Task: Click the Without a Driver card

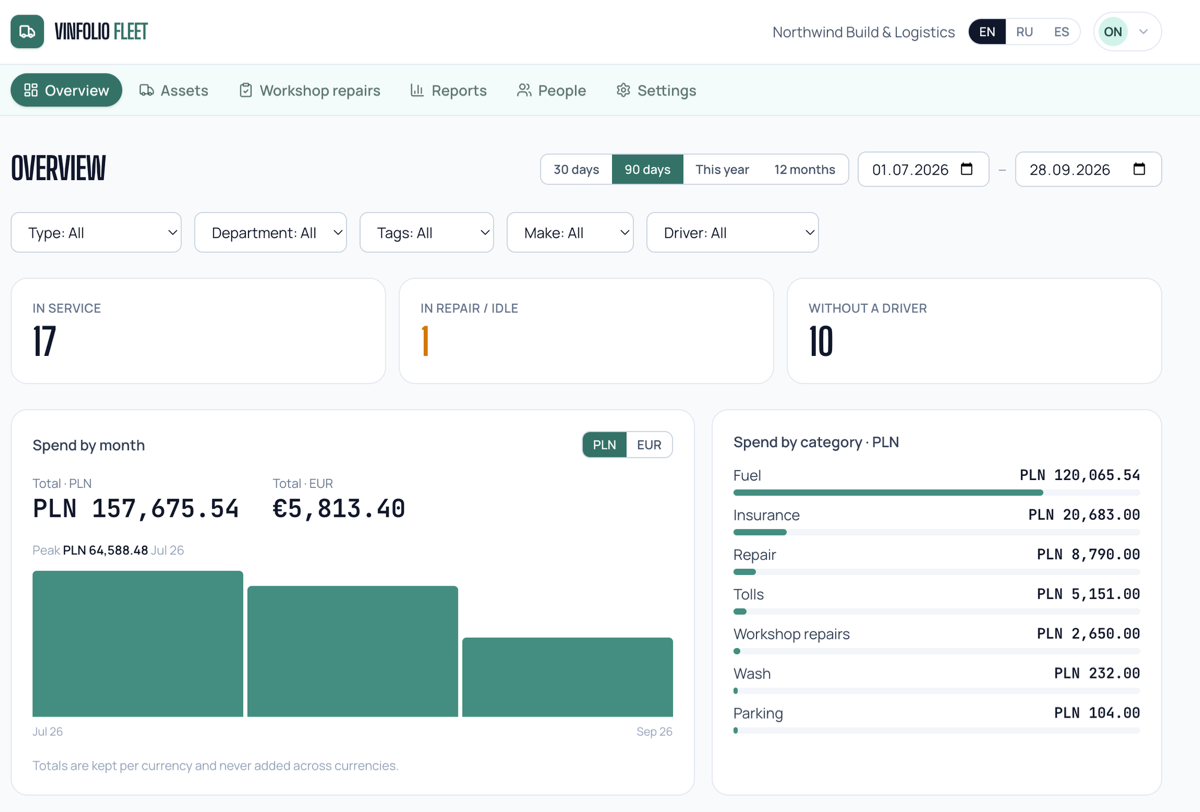Action: click(x=974, y=331)
